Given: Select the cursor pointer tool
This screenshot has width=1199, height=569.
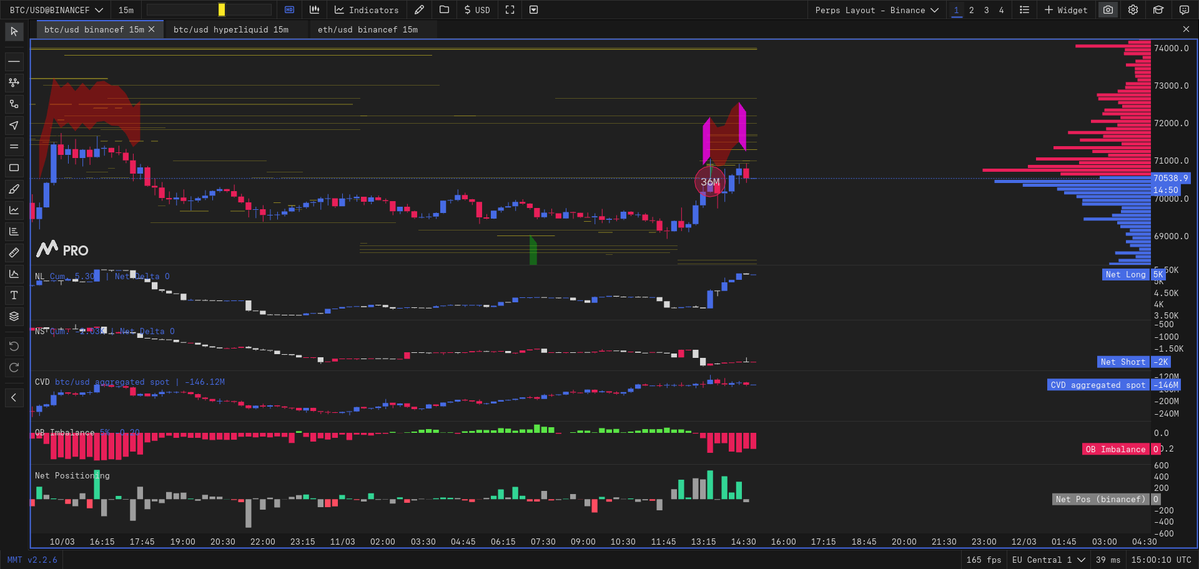Looking at the screenshot, I should (14, 31).
